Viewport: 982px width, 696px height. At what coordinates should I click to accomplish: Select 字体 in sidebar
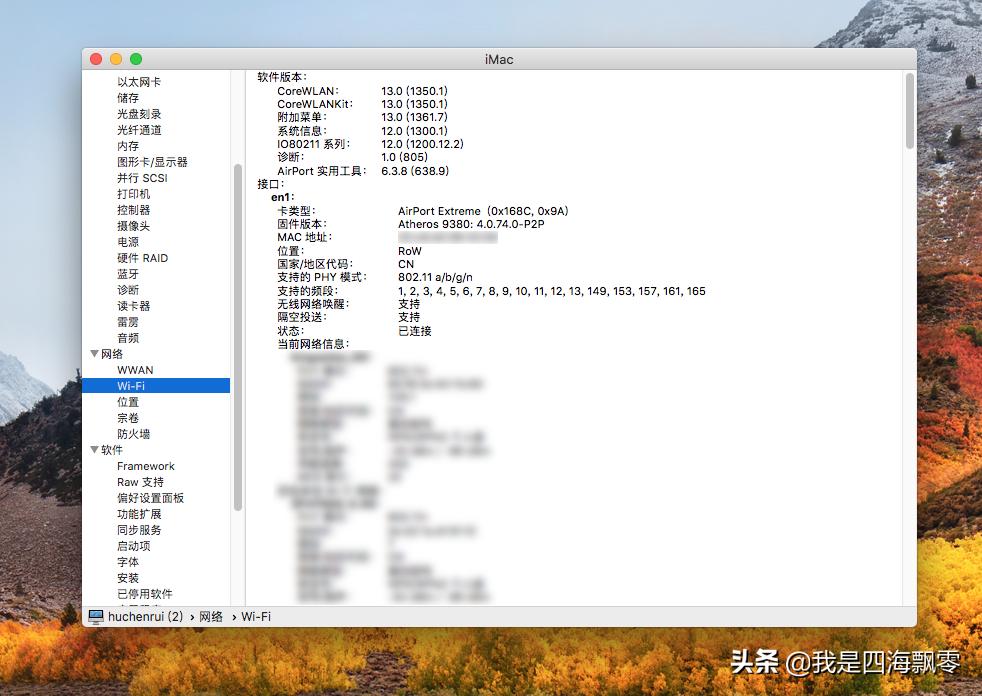(128, 562)
